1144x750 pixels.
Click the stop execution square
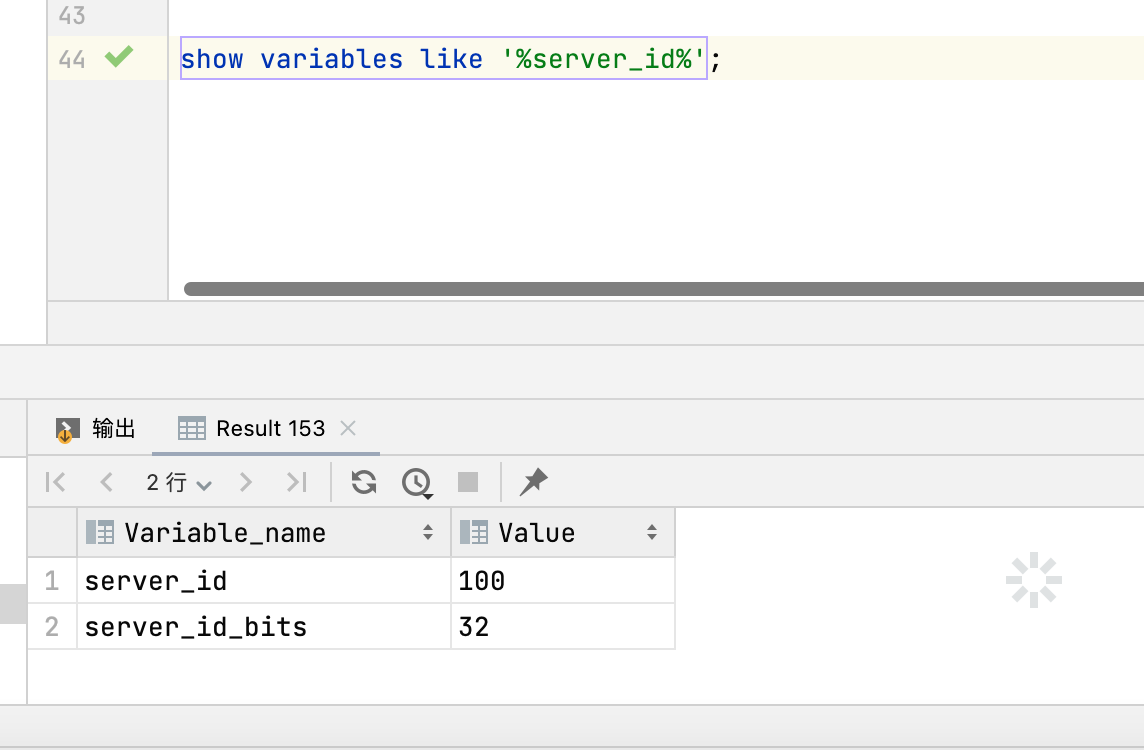[x=468, y=483]
